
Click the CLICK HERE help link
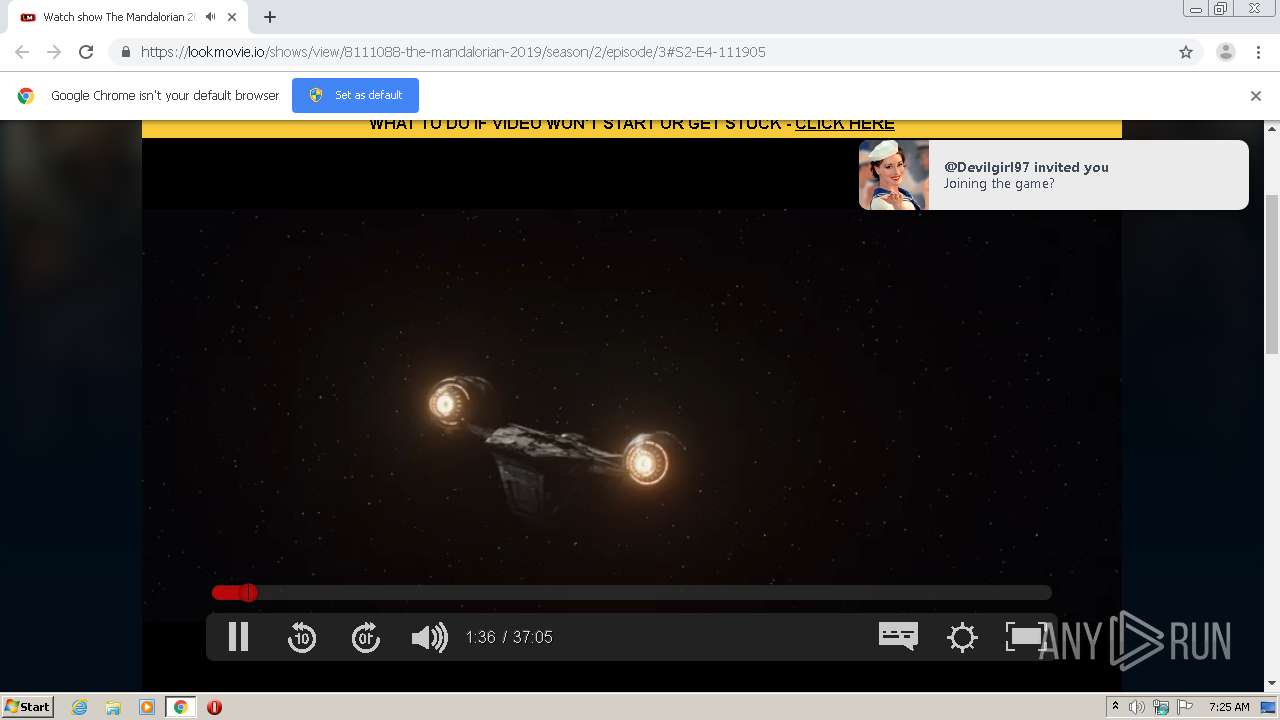845,124
